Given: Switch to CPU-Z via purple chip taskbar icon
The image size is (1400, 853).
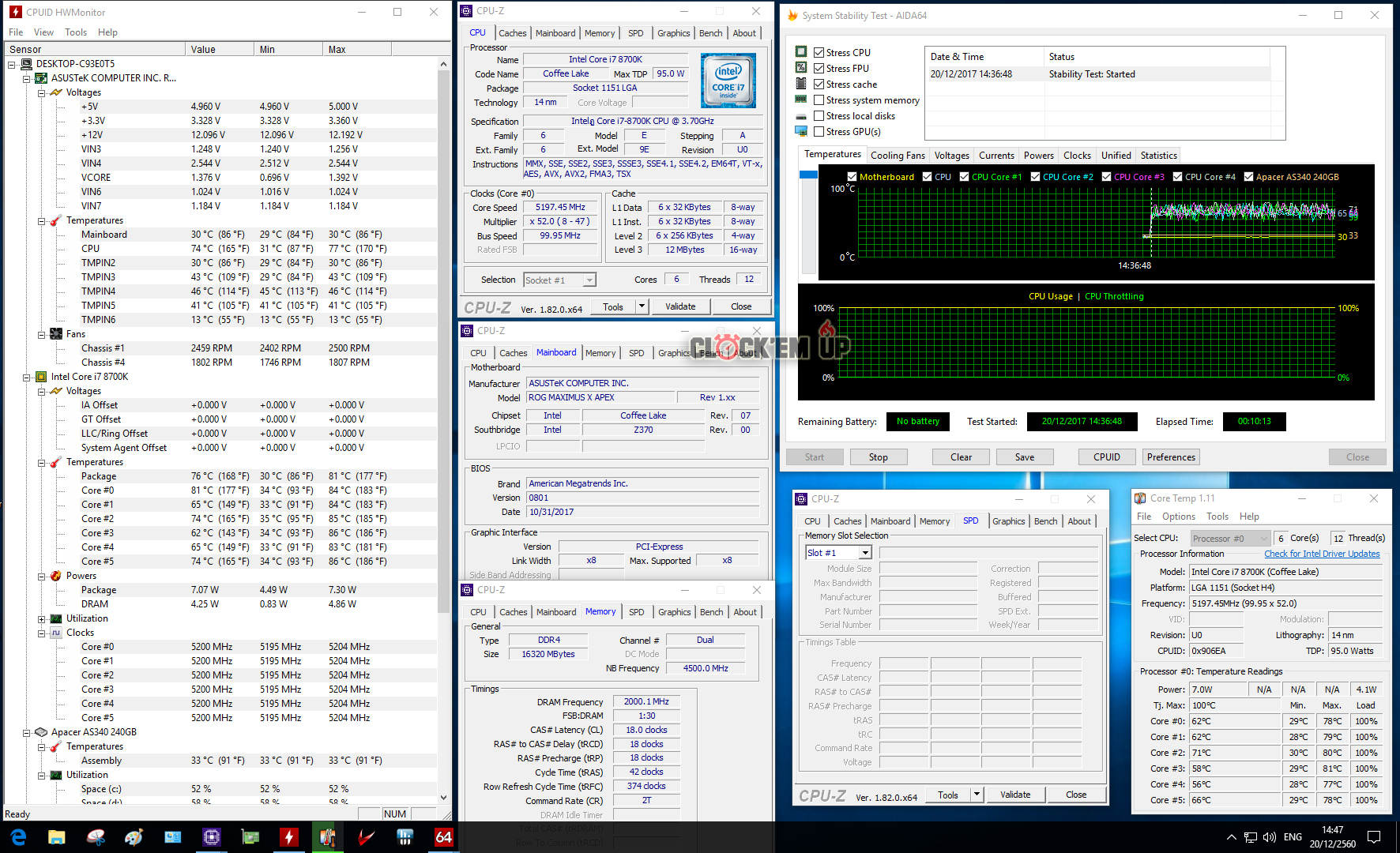Looking at the screenshot, I should pos(211,836).
